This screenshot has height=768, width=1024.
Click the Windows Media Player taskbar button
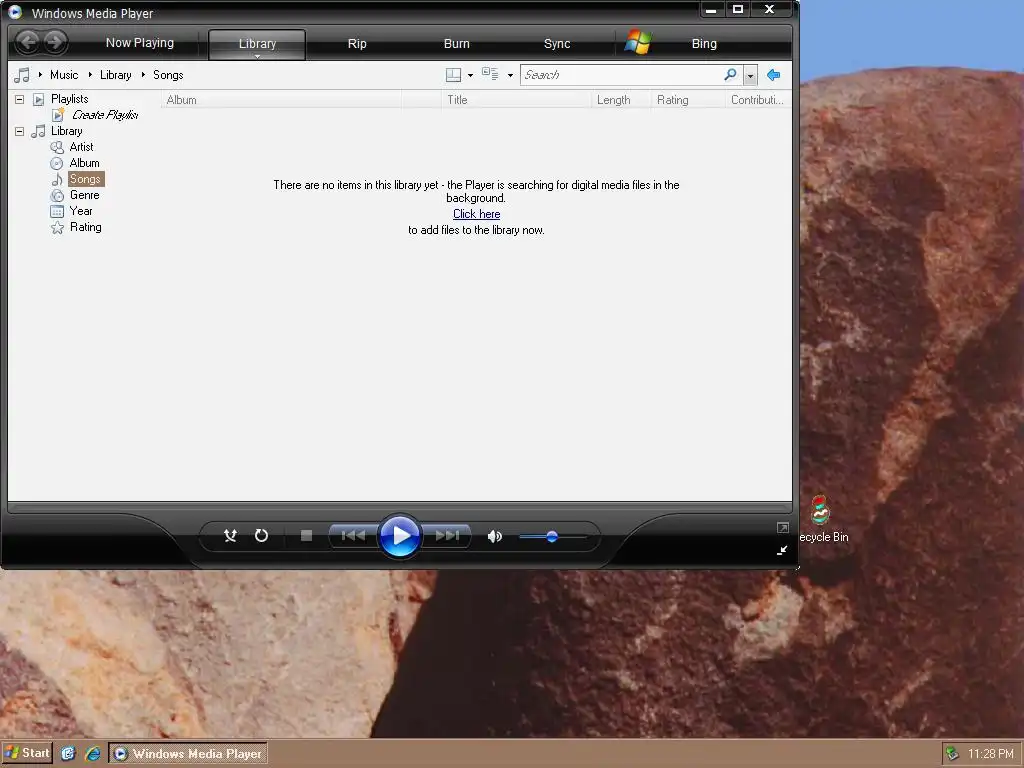[x=188, y=754]
